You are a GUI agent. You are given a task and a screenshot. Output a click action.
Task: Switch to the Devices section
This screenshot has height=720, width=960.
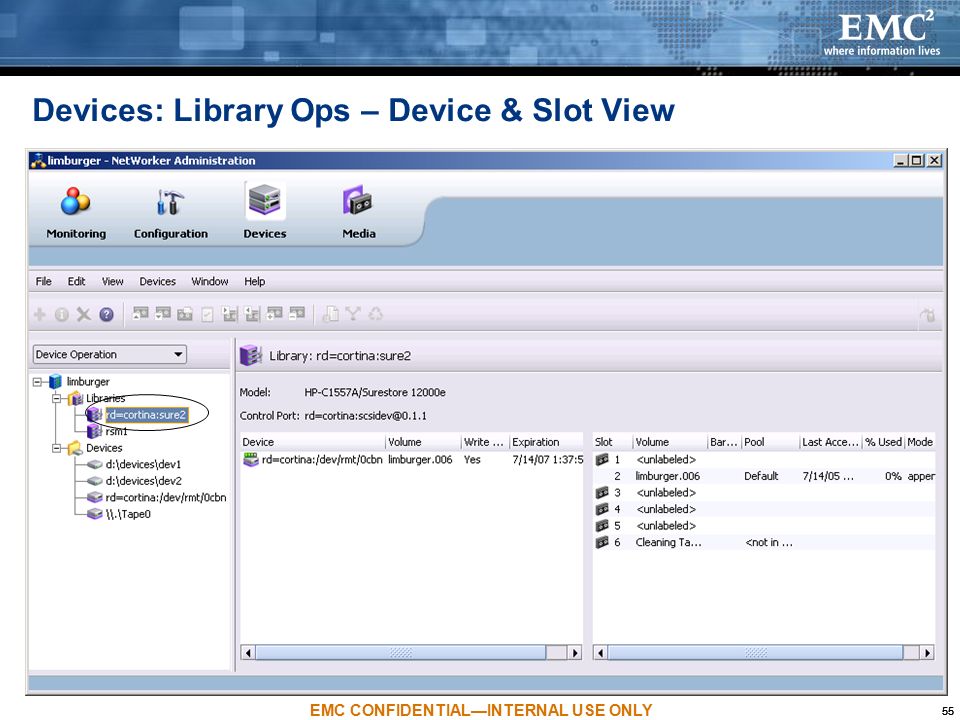pyautogui.click(x=264, y=211)
